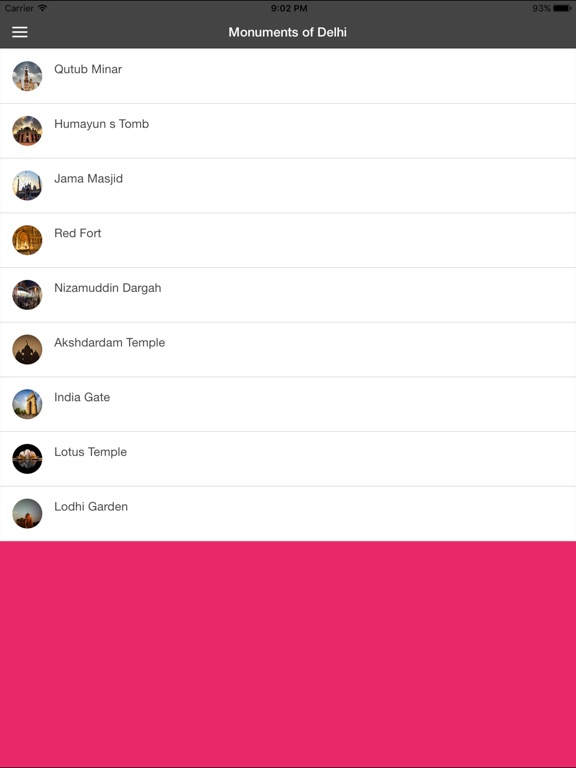The height and width of the screenshot is (768, 576).
Task: Tap the Nizamuddin Dargah circular photo
Action: [x=27, y=295]
